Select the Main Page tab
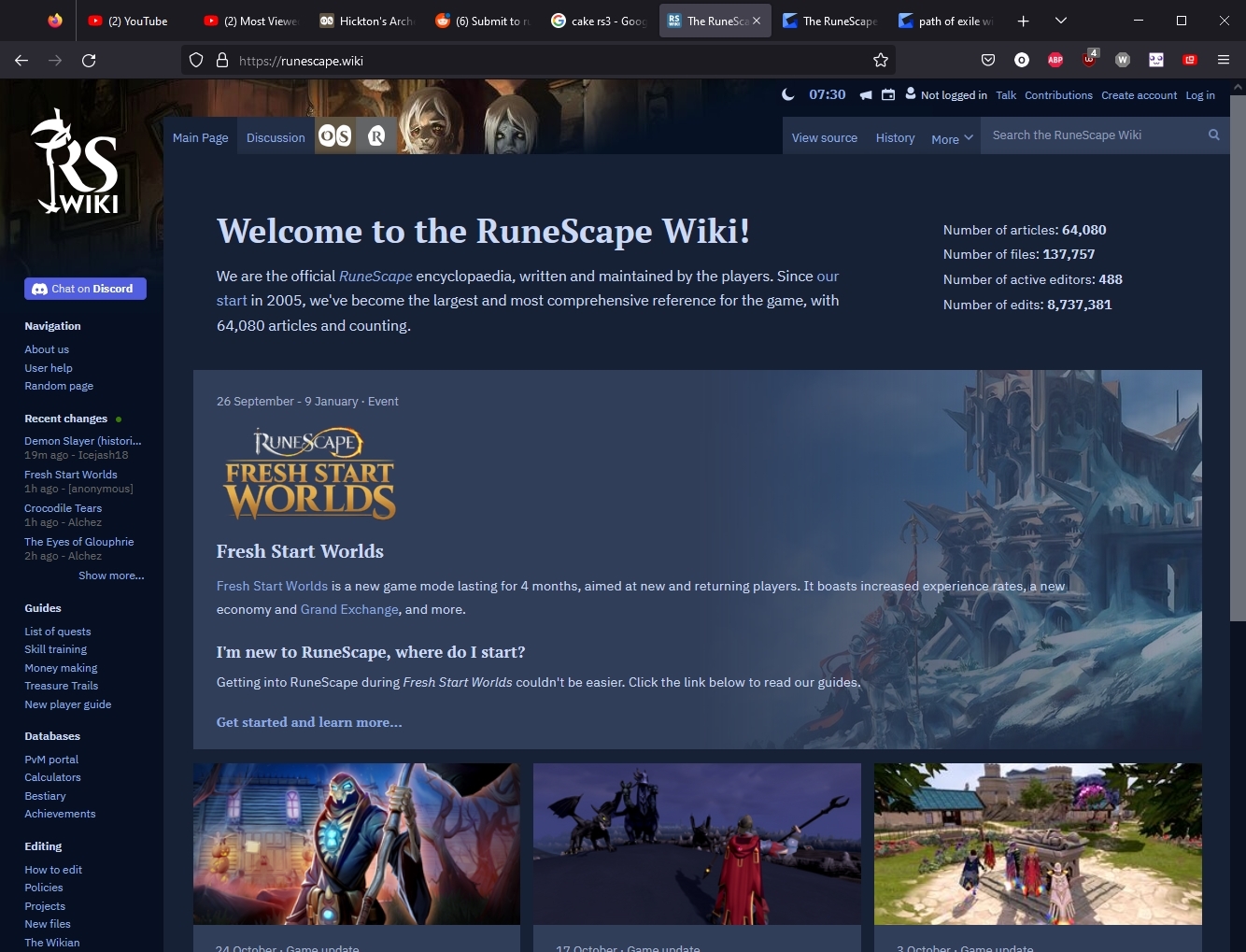Screen dimensions: 1246x952 tap(200, 136)
